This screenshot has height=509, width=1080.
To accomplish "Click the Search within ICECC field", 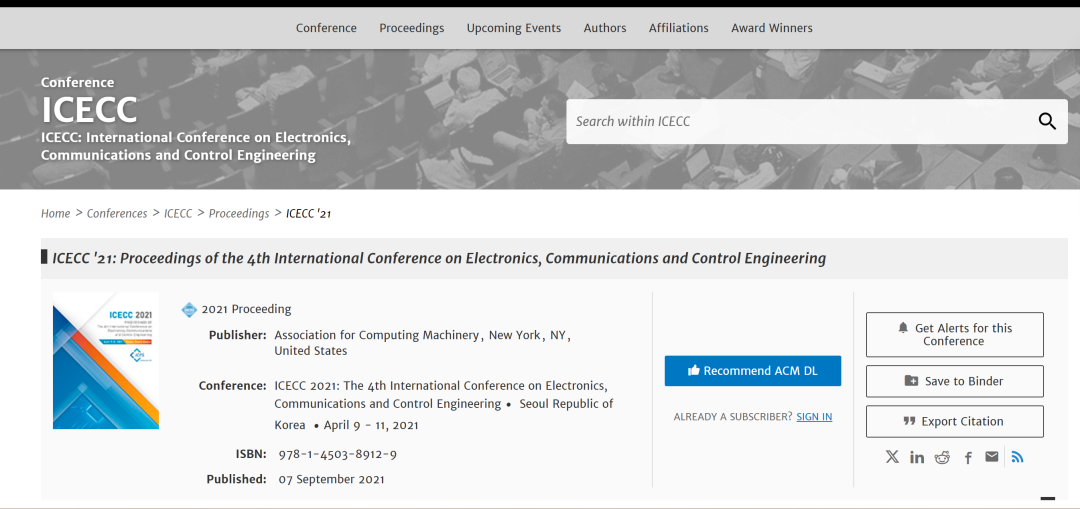I will pos(800,121).
